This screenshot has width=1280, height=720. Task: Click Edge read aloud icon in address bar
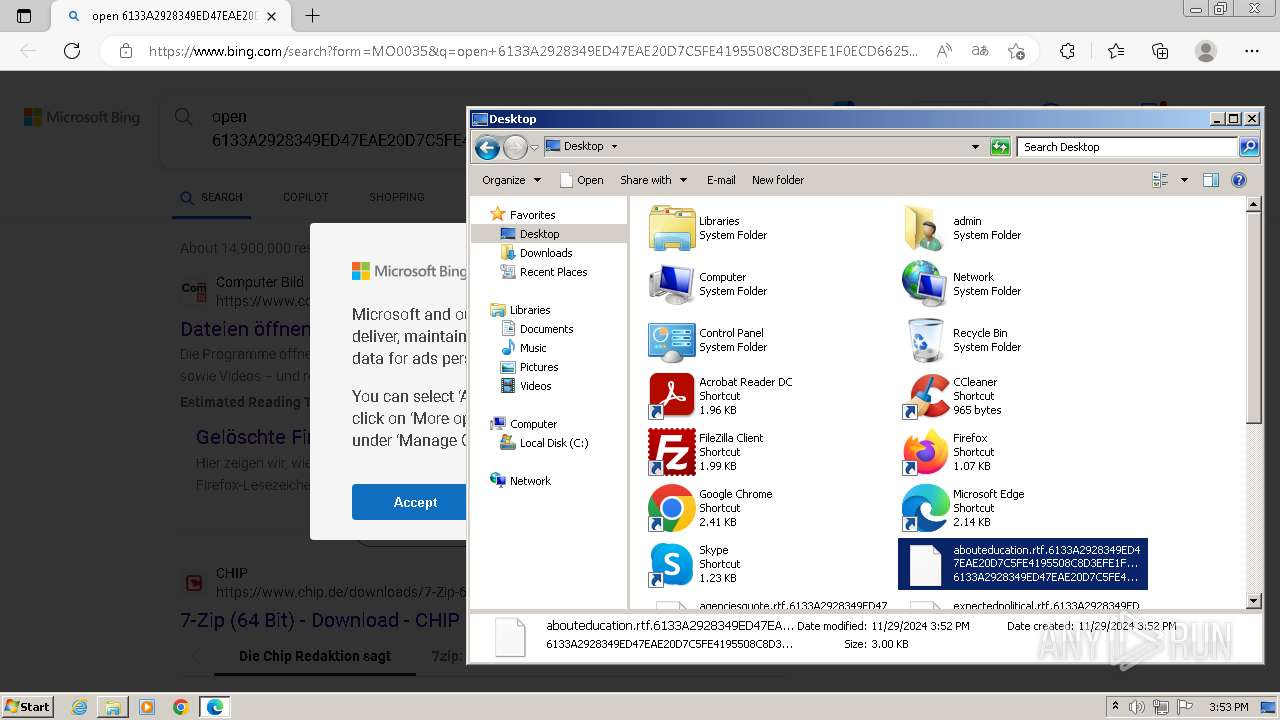[x=943, y=51]
